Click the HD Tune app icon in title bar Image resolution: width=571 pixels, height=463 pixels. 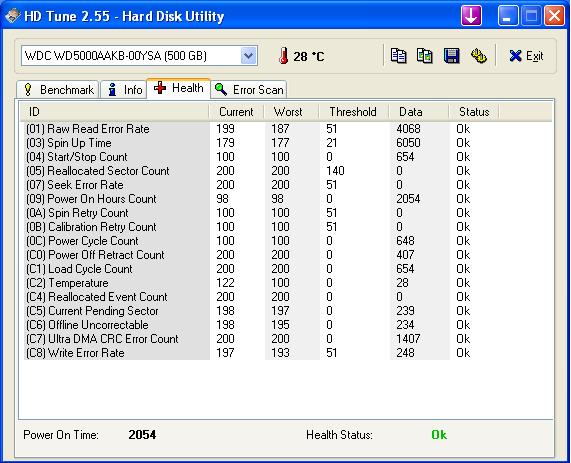point(12,16)
